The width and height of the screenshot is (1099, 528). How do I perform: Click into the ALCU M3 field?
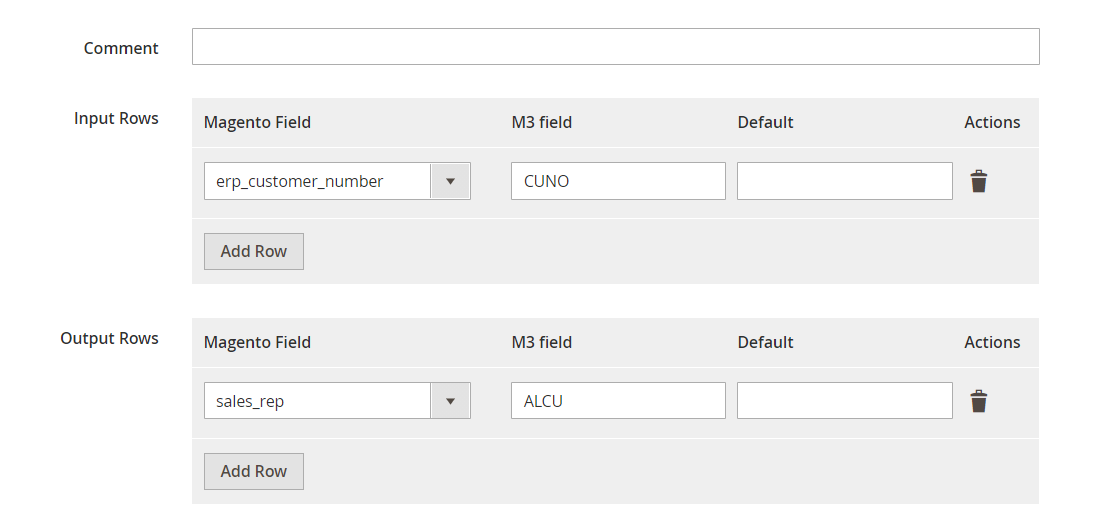pos(618,401)
